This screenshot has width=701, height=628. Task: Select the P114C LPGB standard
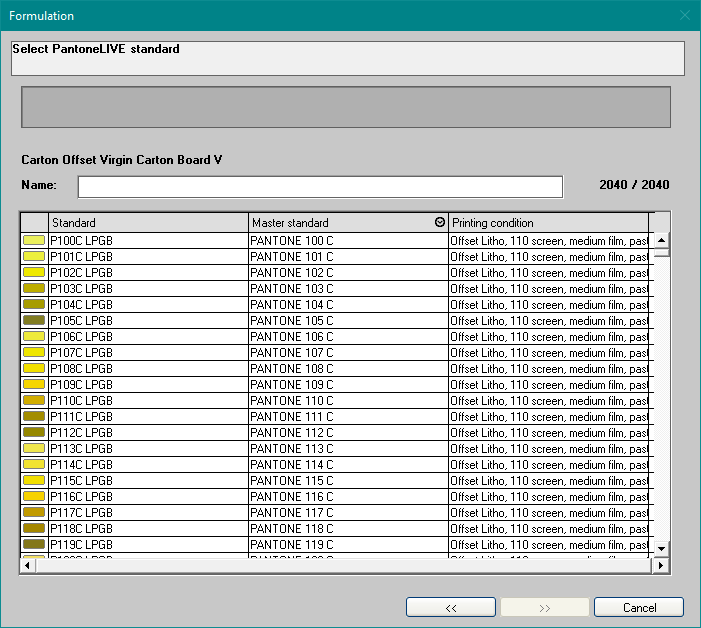coord(148,464)
